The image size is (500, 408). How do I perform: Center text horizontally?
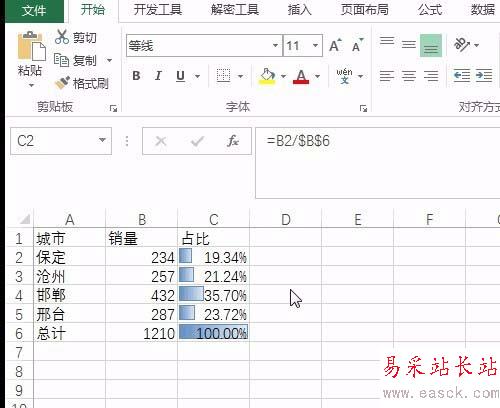click(x=409, y=76)
